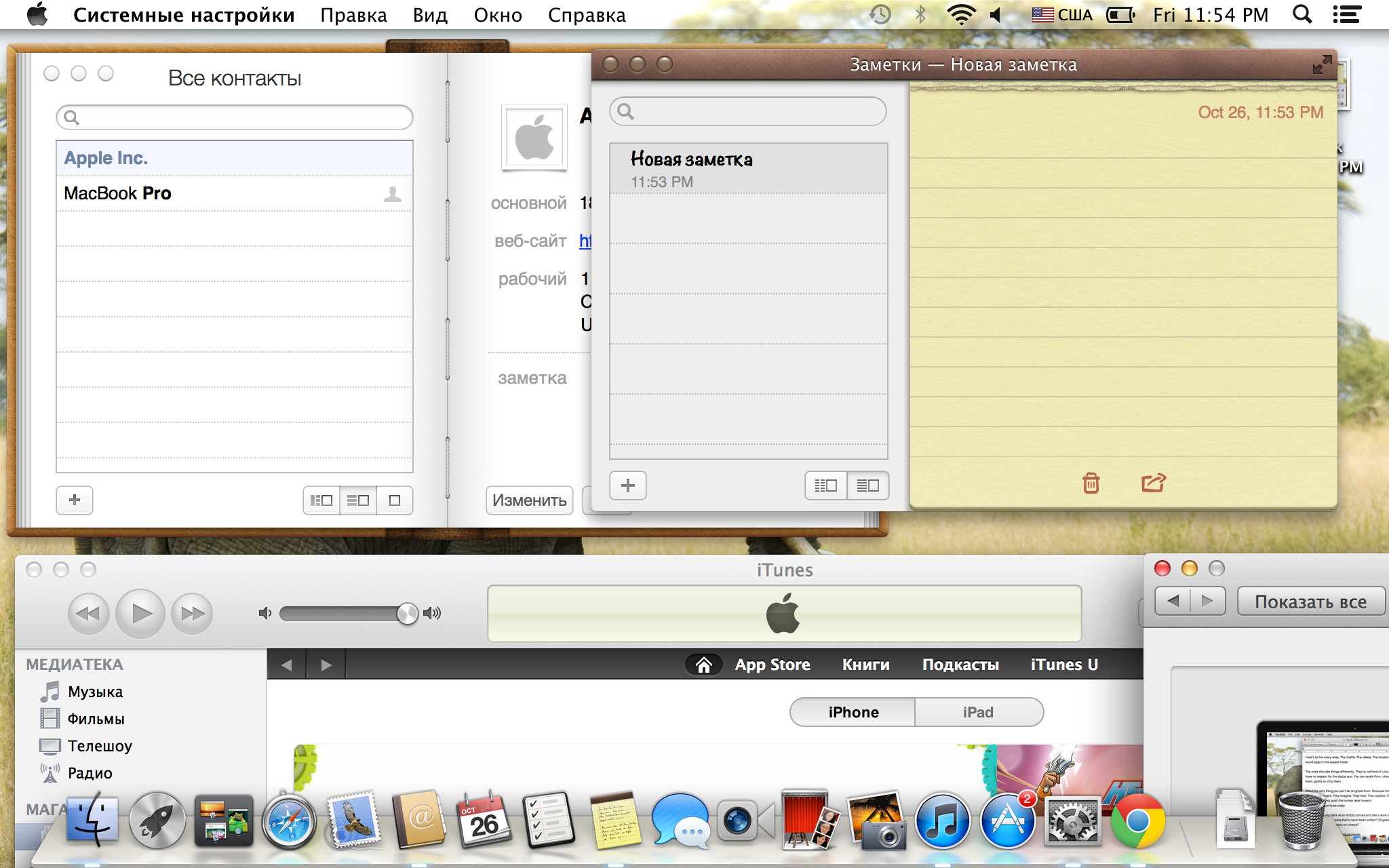The image size is (1389, 868).
Task: Open FaceTime camera icon in Dock
Action: tap(745, 822)
